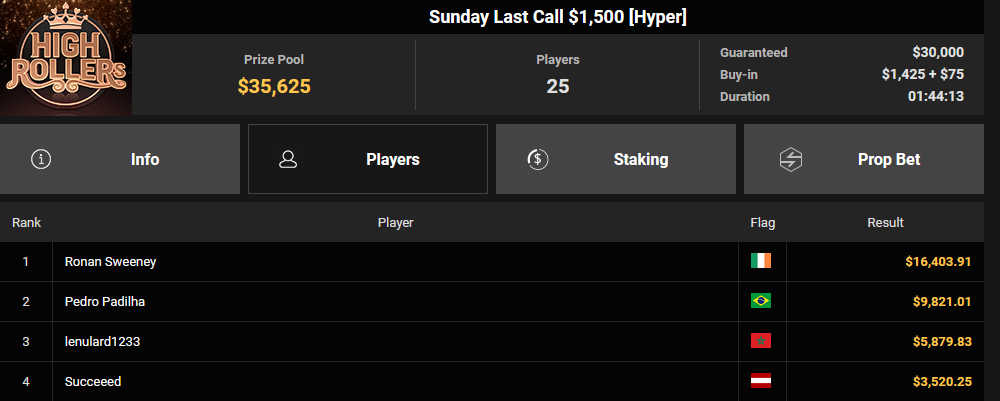Click the Player column header

point(395,222)
